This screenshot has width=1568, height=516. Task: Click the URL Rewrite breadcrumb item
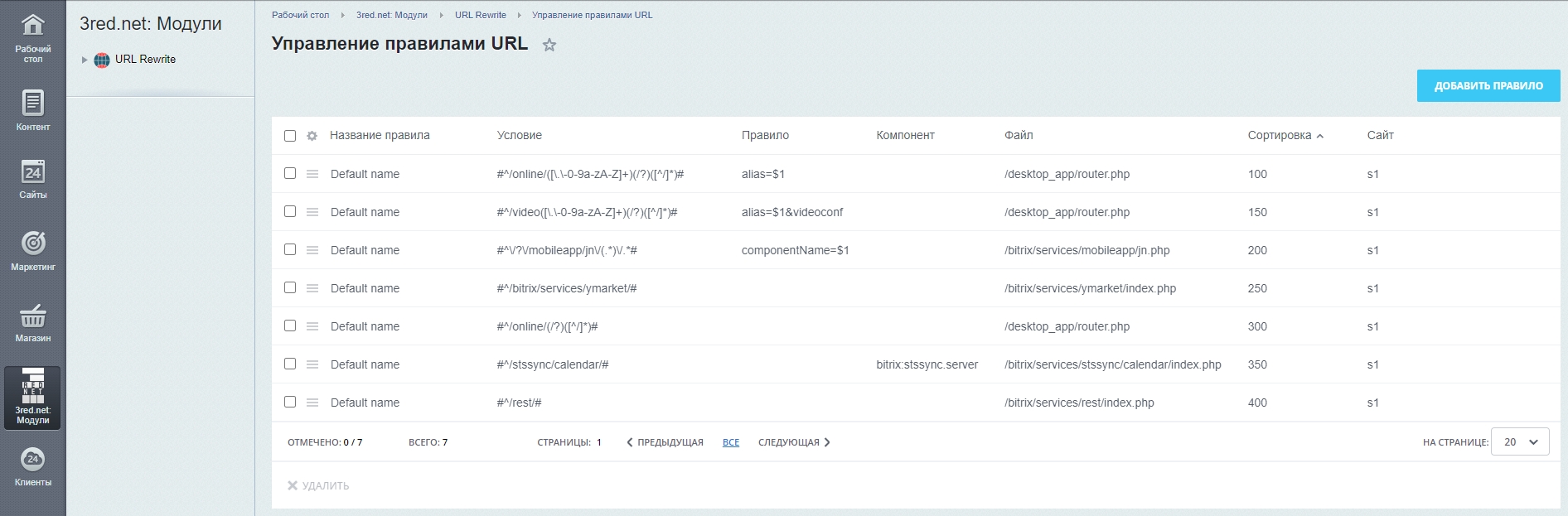pyautogui.click(x=480, y=15)
